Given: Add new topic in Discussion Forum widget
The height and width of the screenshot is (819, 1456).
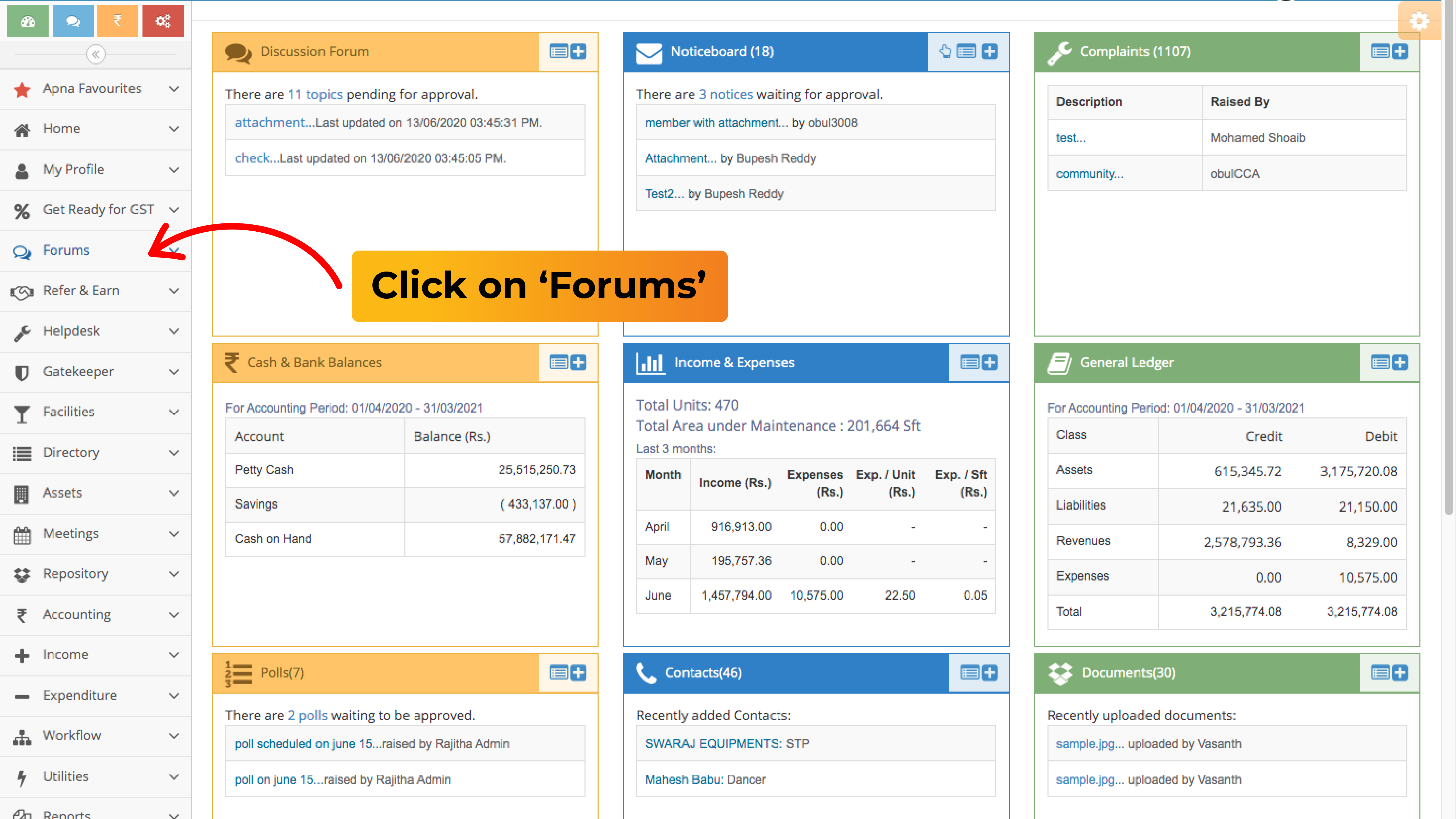Looking at the screenshot, I should (x=578, y=52).
